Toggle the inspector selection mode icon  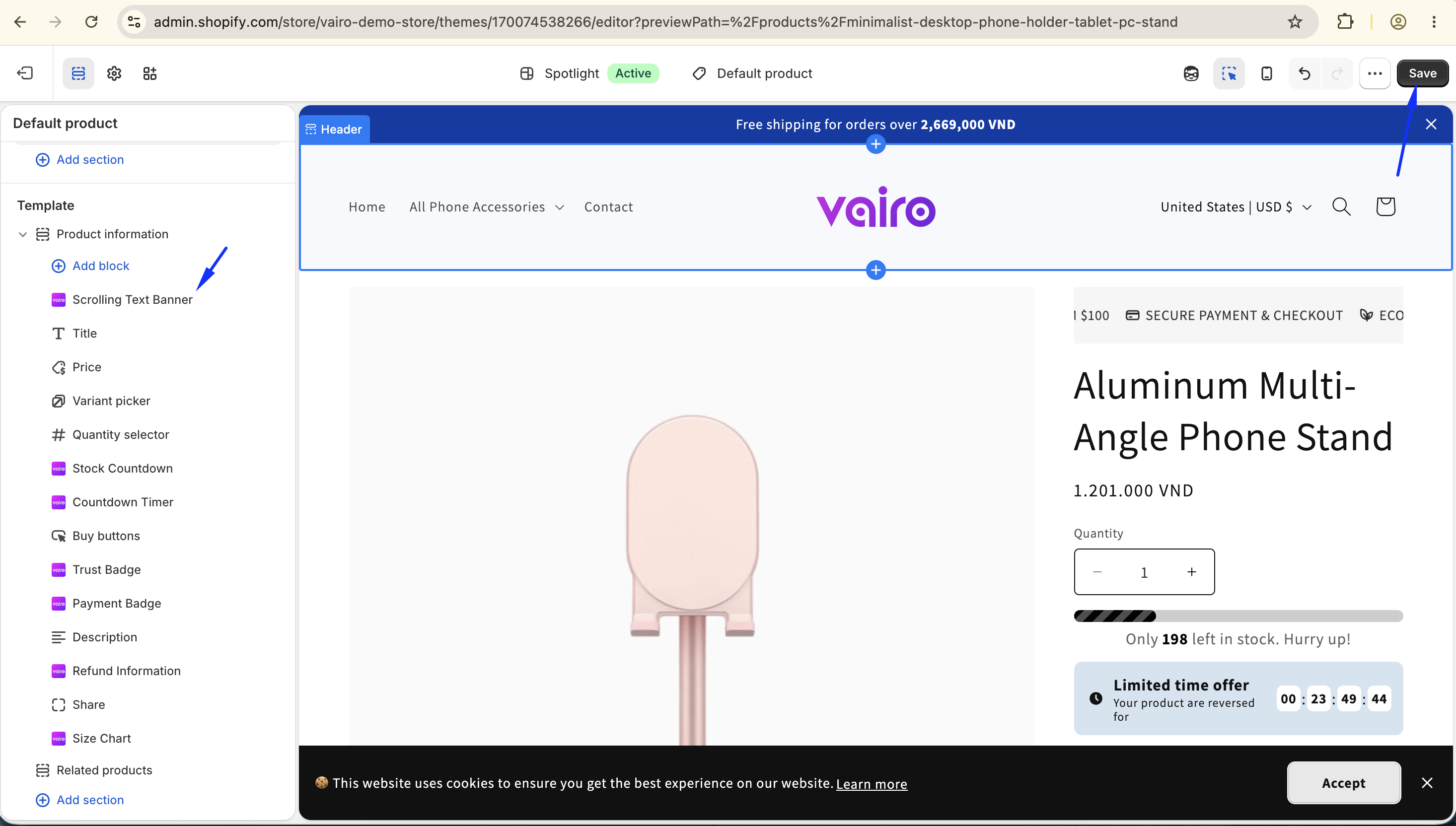click(x=1229, y=73)
